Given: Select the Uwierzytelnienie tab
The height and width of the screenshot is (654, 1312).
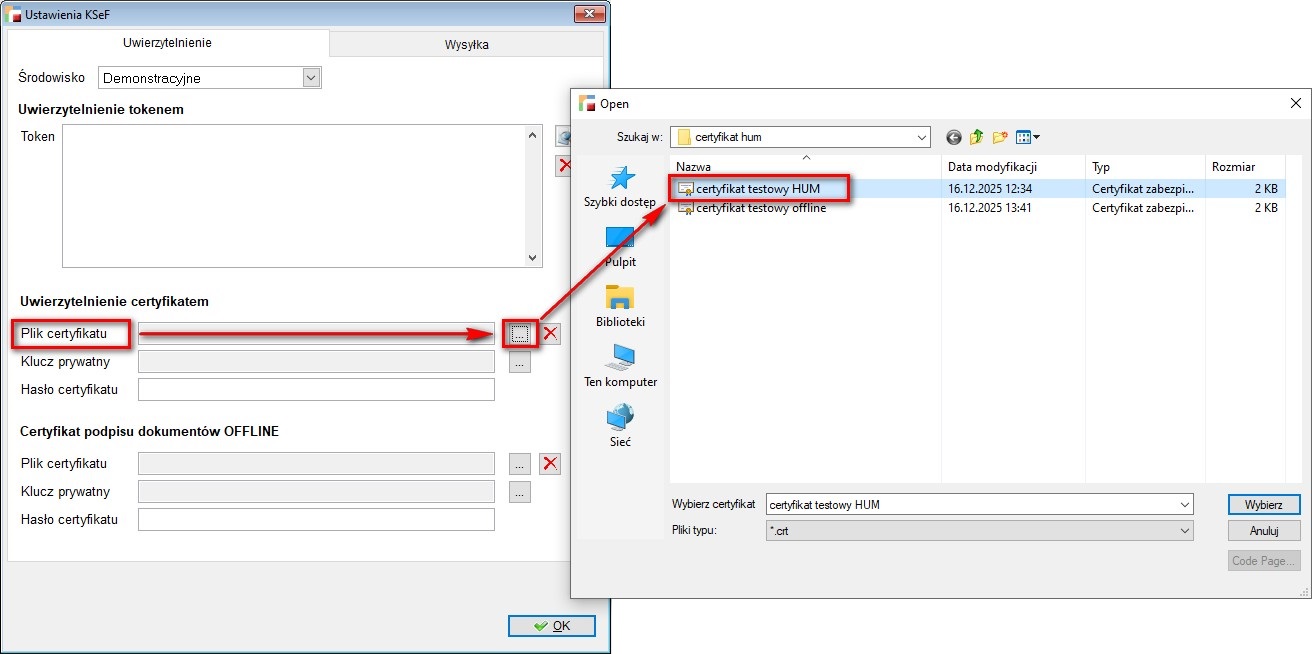Looking at the screenshot, I should [x=167, y=43].
